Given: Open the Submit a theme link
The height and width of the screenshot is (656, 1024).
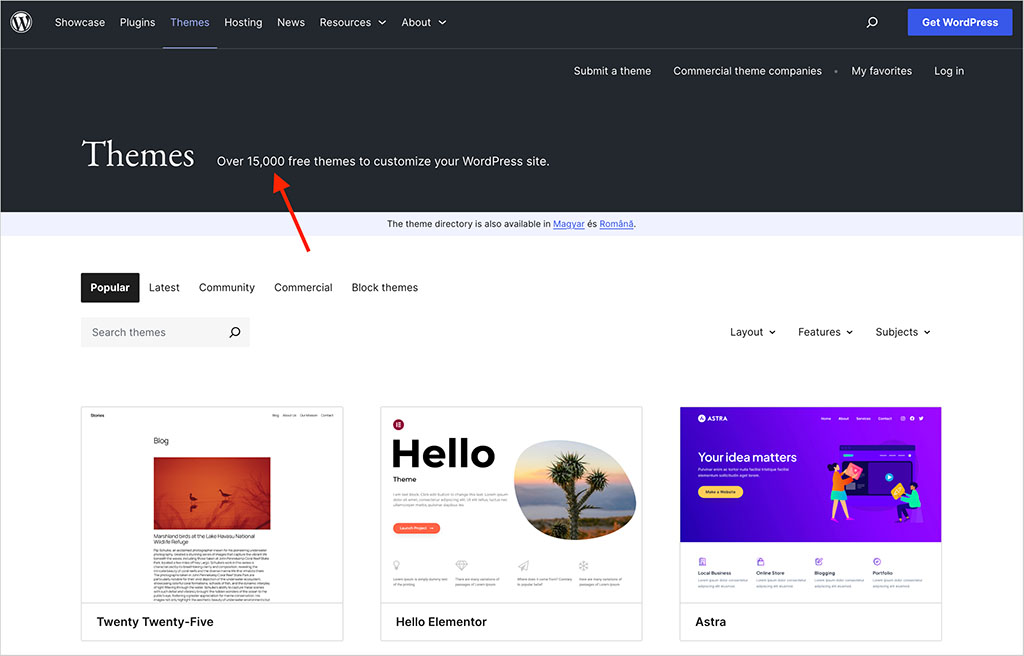Looking at the screenshot, I should pyautogui.click(x=612, y=71).
